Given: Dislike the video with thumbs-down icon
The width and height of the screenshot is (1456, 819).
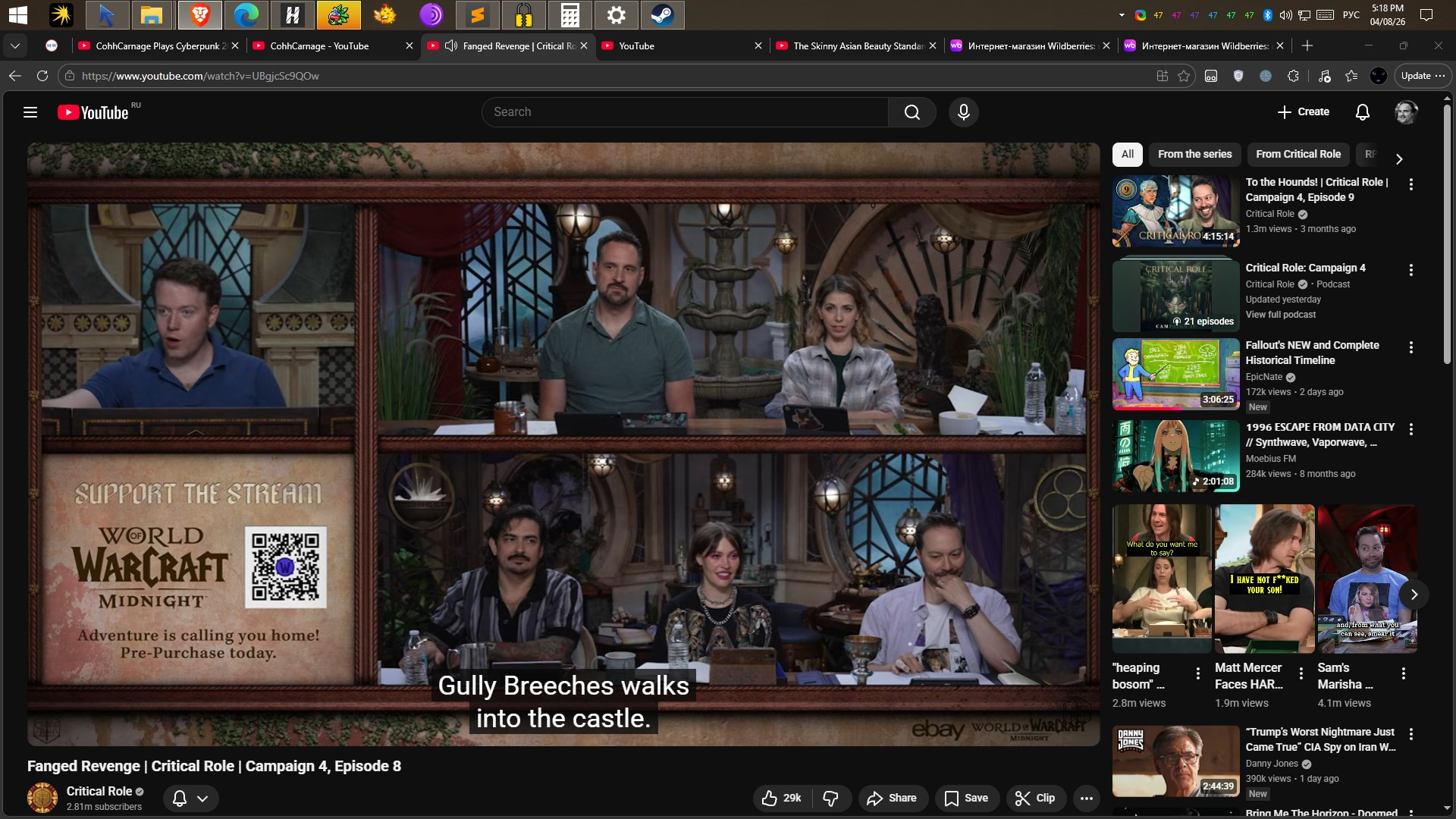Looking at the screenshot, I should (830, 798).
